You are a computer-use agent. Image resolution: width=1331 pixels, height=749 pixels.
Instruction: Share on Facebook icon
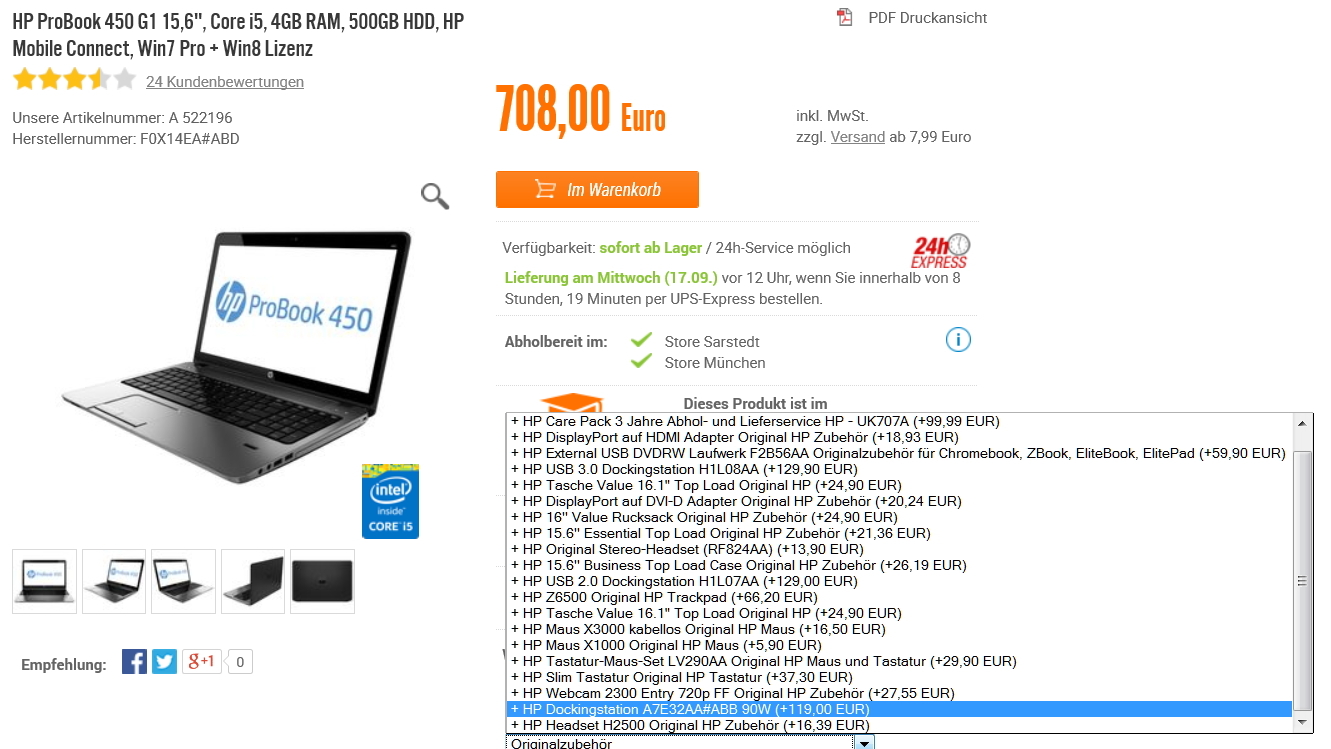pos(134,661)
